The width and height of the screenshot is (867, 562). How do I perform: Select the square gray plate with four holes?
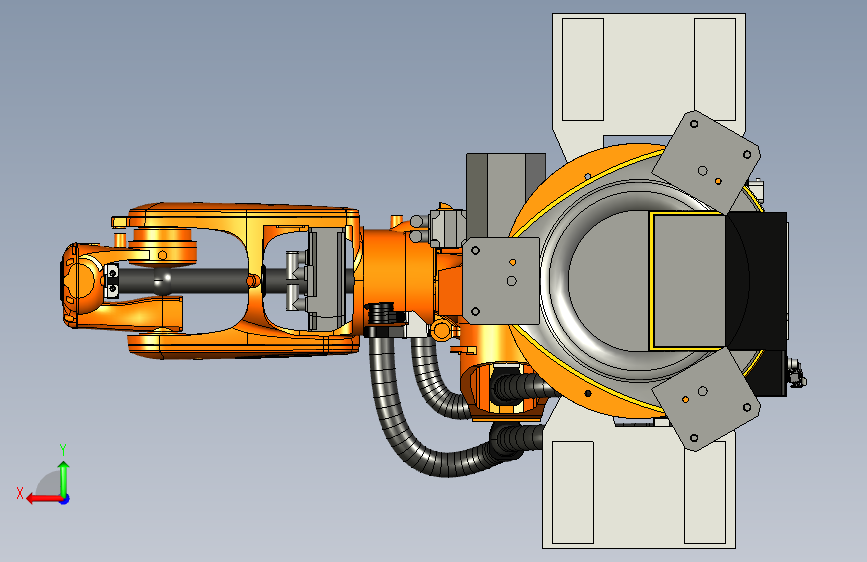[x=501, y=281]
